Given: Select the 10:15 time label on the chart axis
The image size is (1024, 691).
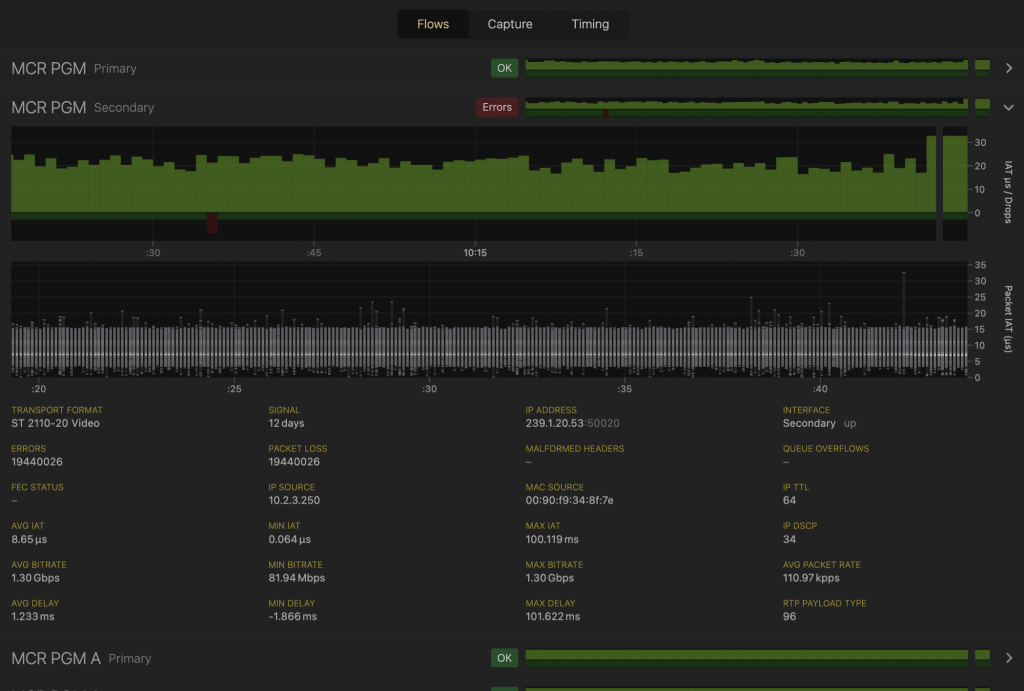Looking at the screenshot, I should pyautogui.click(x=475, y=253).
